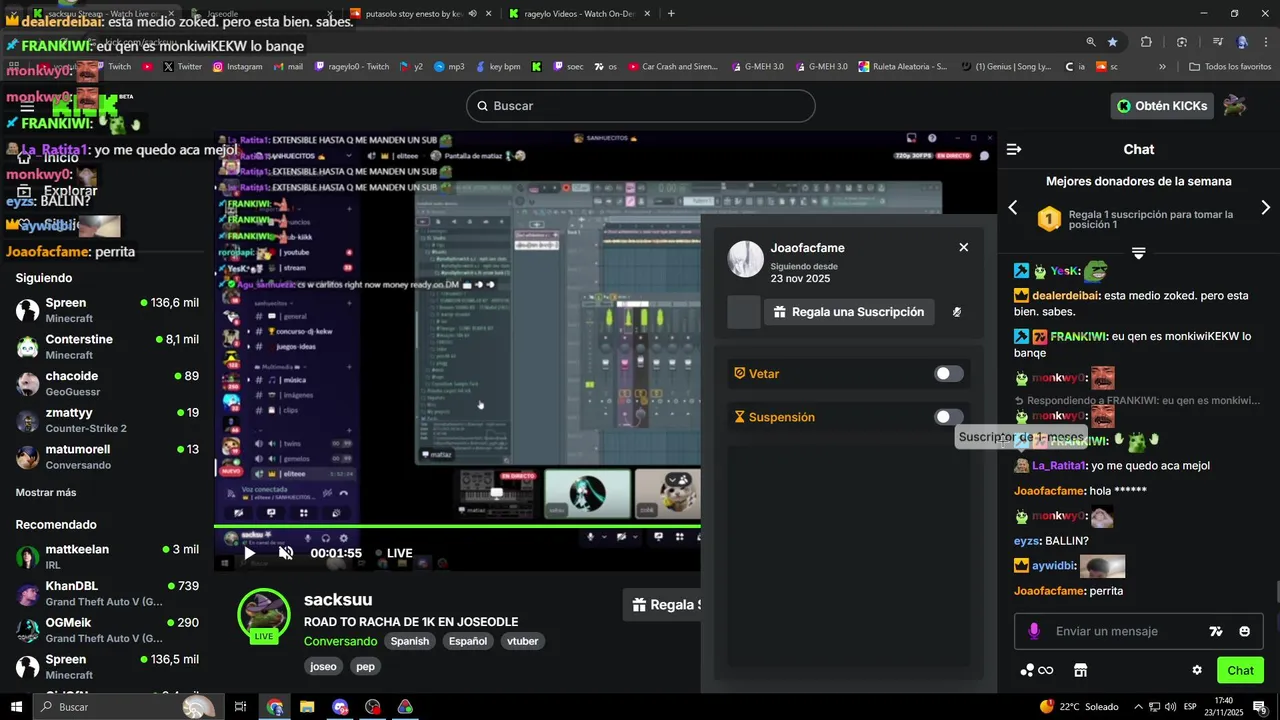Open Task View on the taskbar

(x=240, y=707)
